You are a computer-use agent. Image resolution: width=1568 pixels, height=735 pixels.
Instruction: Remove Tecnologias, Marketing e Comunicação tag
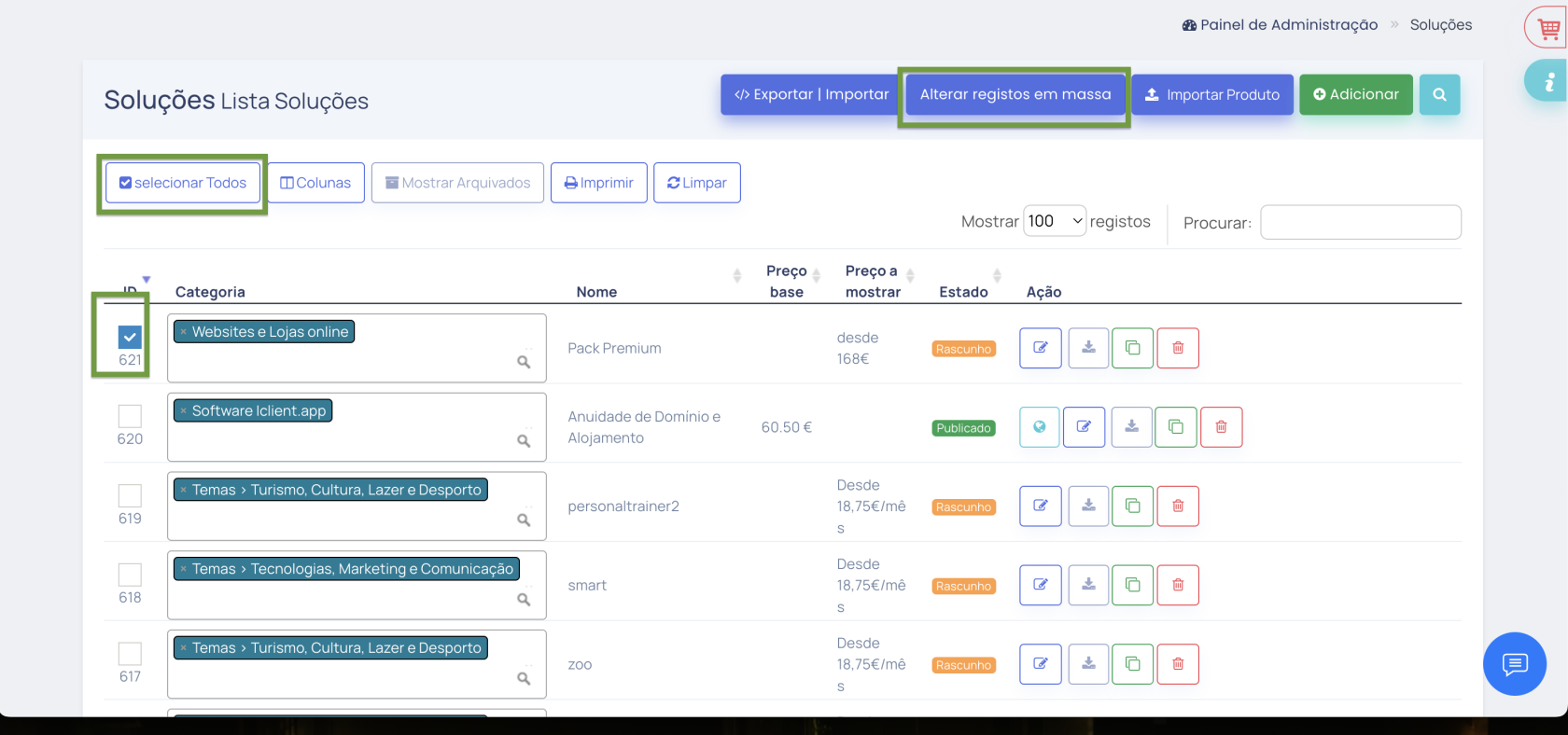[x=184, y=569]
